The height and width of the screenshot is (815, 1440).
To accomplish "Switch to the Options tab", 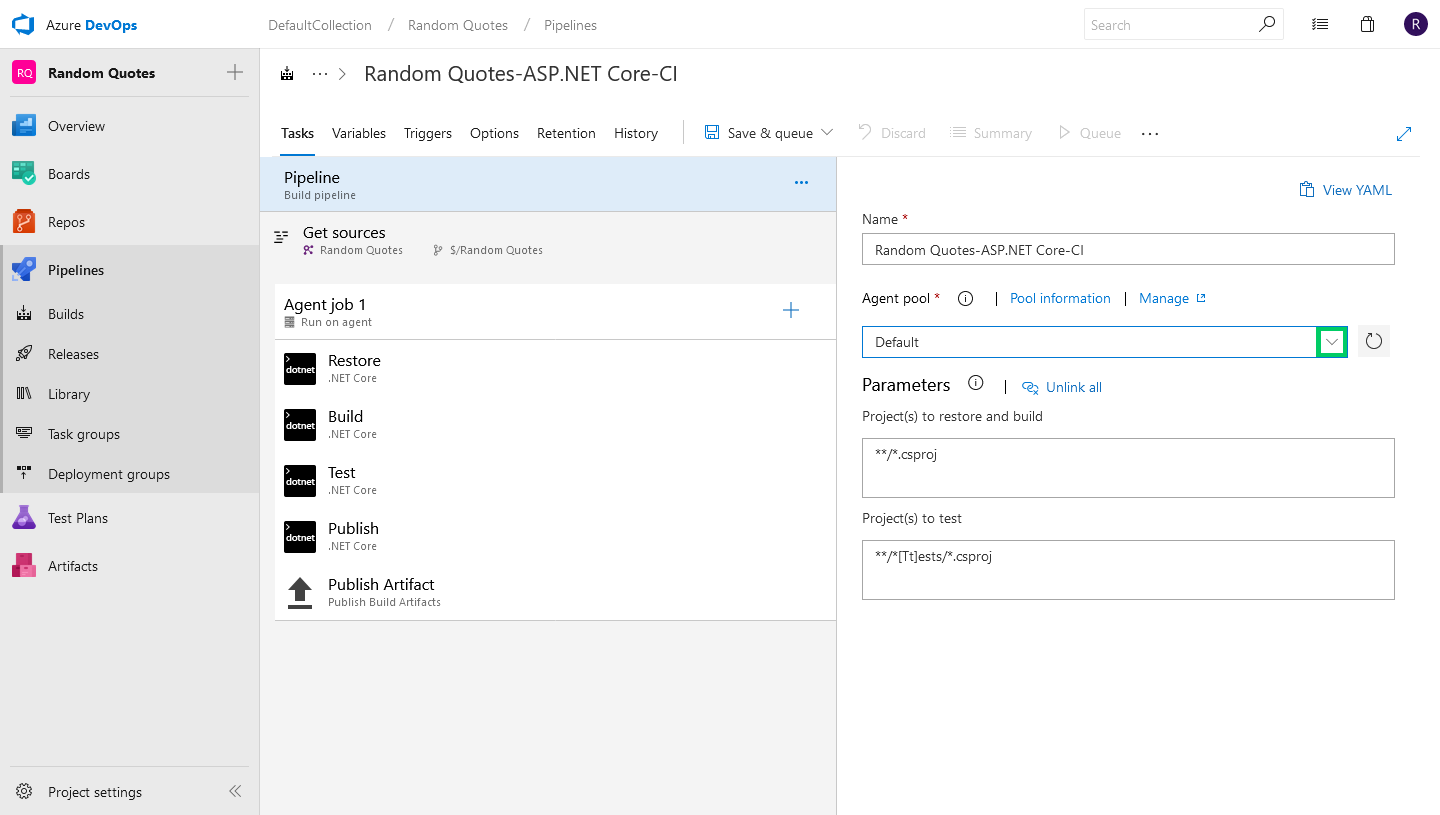I will pos(494,133).
